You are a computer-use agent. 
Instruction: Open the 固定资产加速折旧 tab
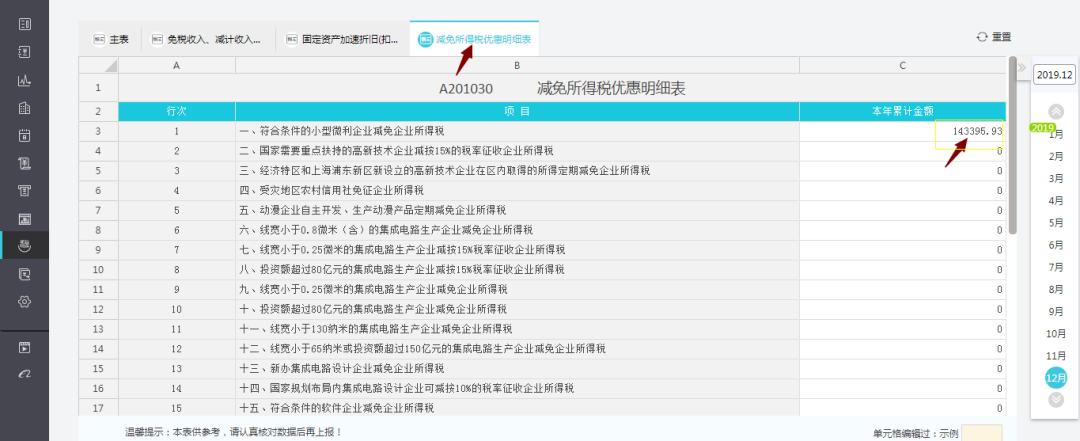pyautogui.click(x=342, y=39)
